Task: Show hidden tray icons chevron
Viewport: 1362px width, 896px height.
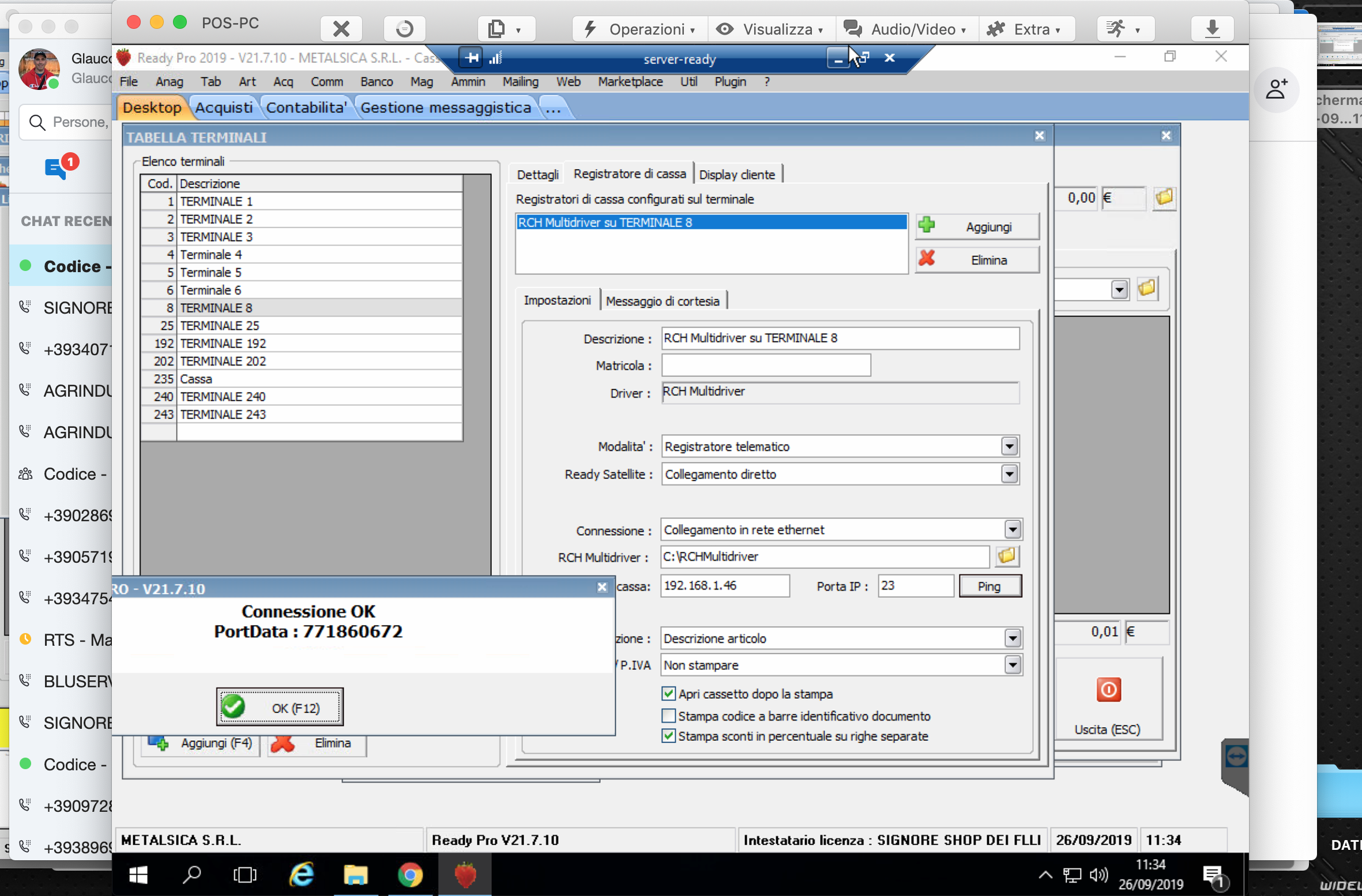Action: click(x=1045, y=875)
